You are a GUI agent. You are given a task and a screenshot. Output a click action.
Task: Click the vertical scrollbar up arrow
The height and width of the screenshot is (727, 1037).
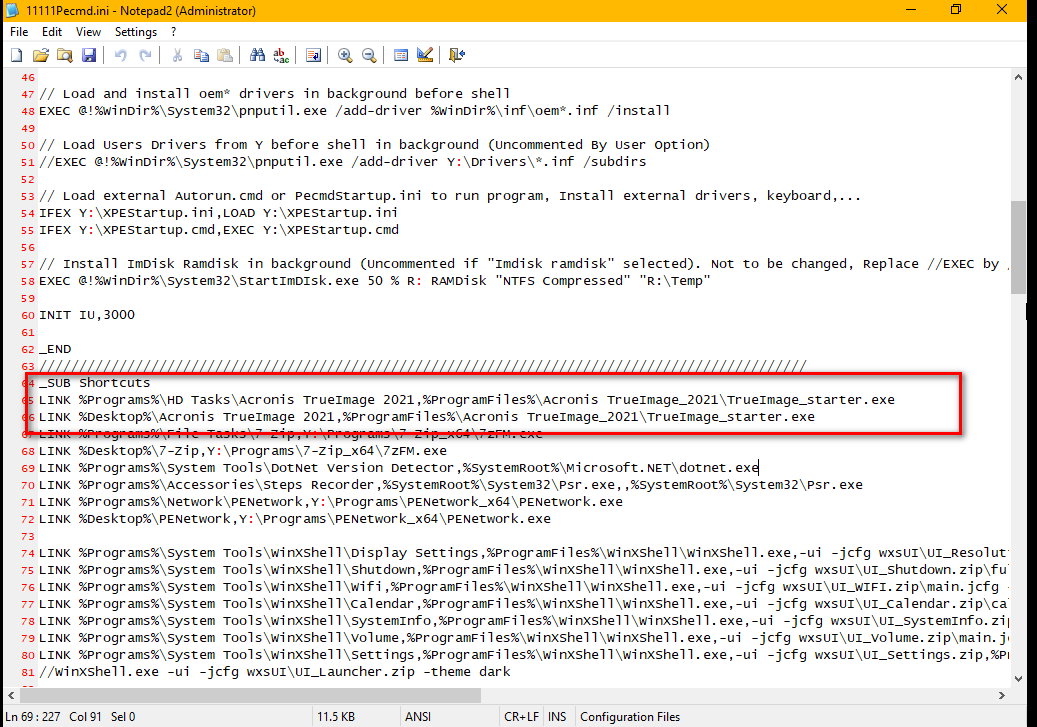pos(1018,77)
